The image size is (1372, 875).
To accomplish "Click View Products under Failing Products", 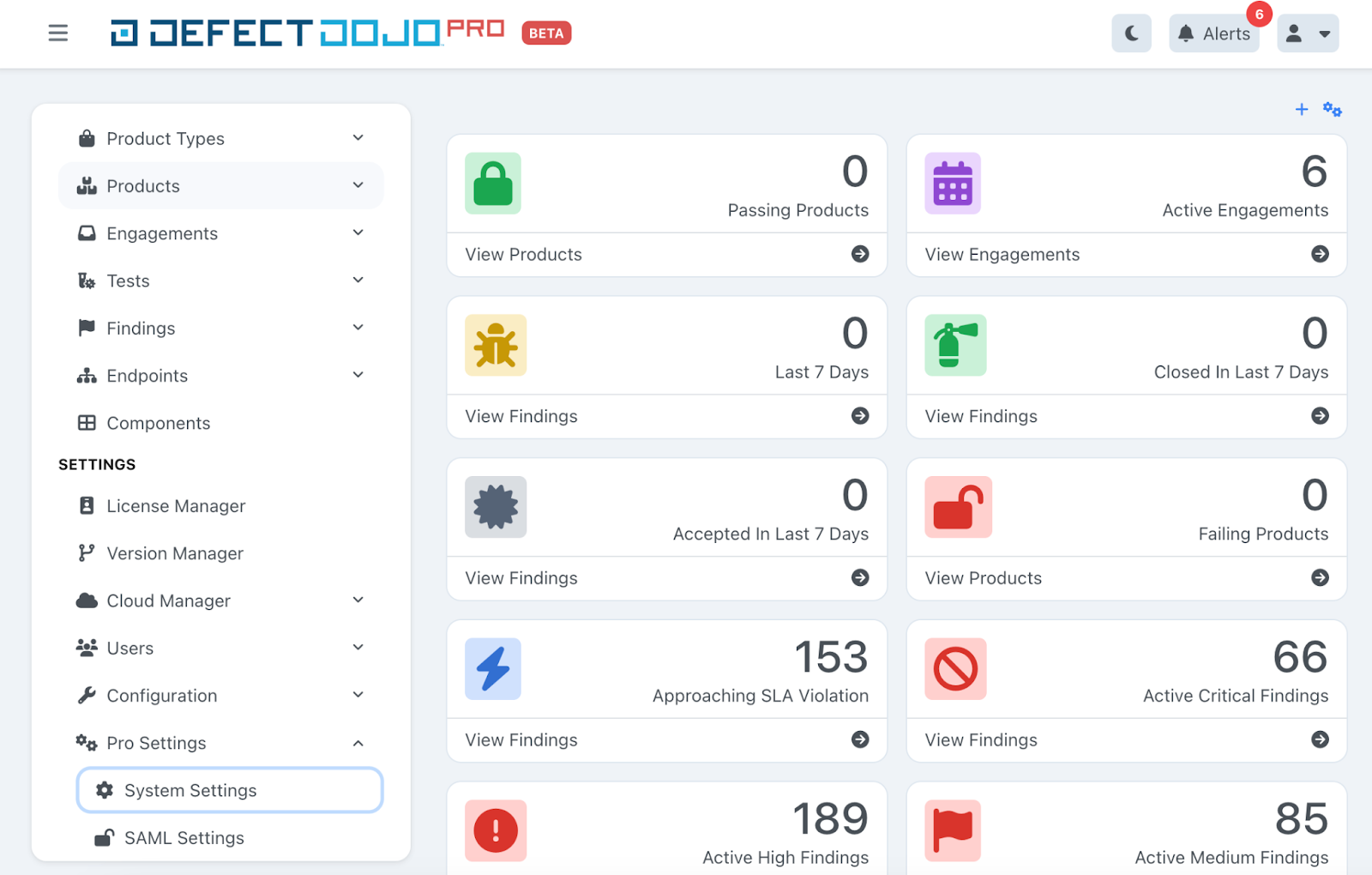I will 983,578.
